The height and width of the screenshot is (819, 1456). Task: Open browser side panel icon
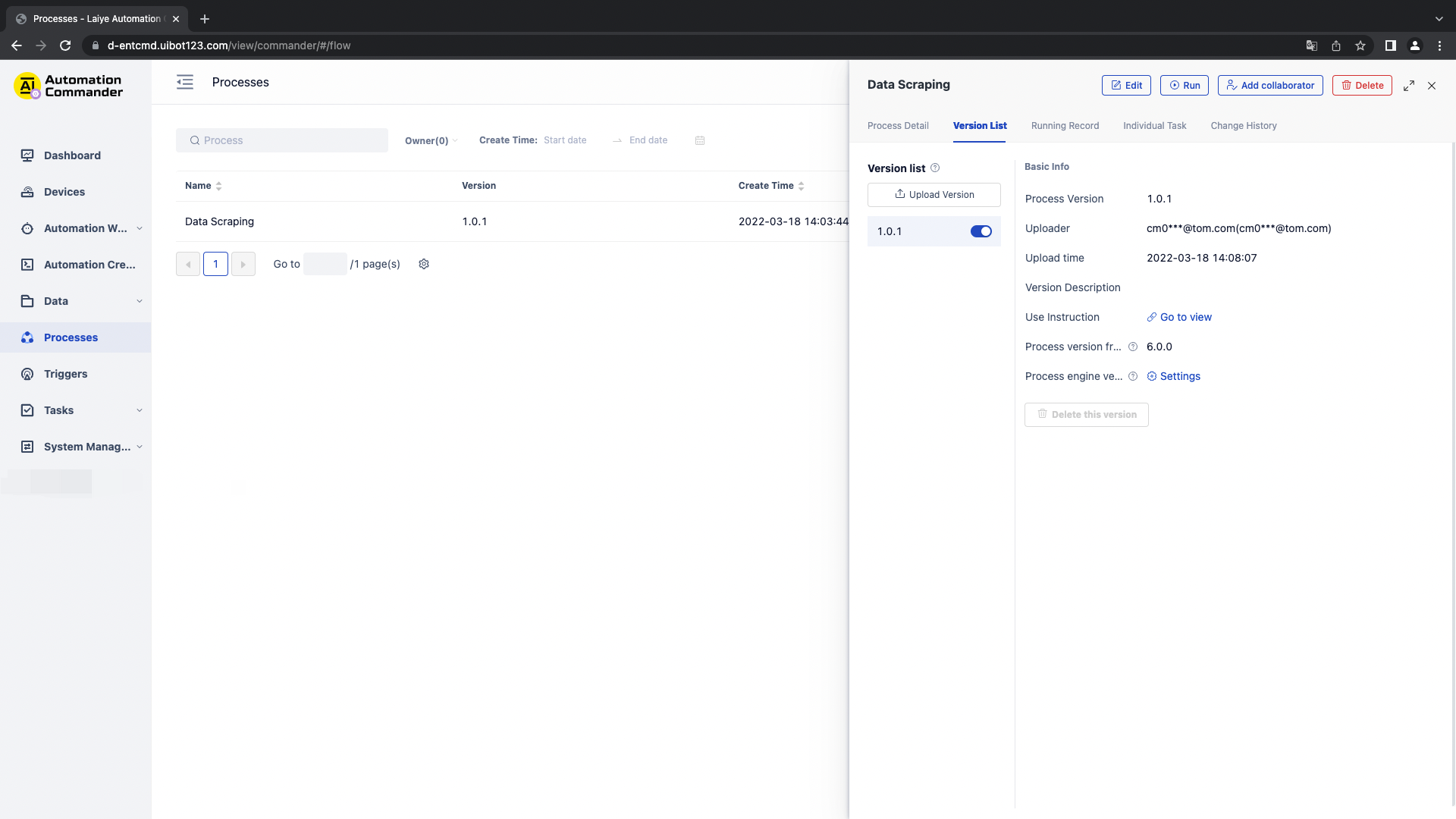tap(1391, 45)
